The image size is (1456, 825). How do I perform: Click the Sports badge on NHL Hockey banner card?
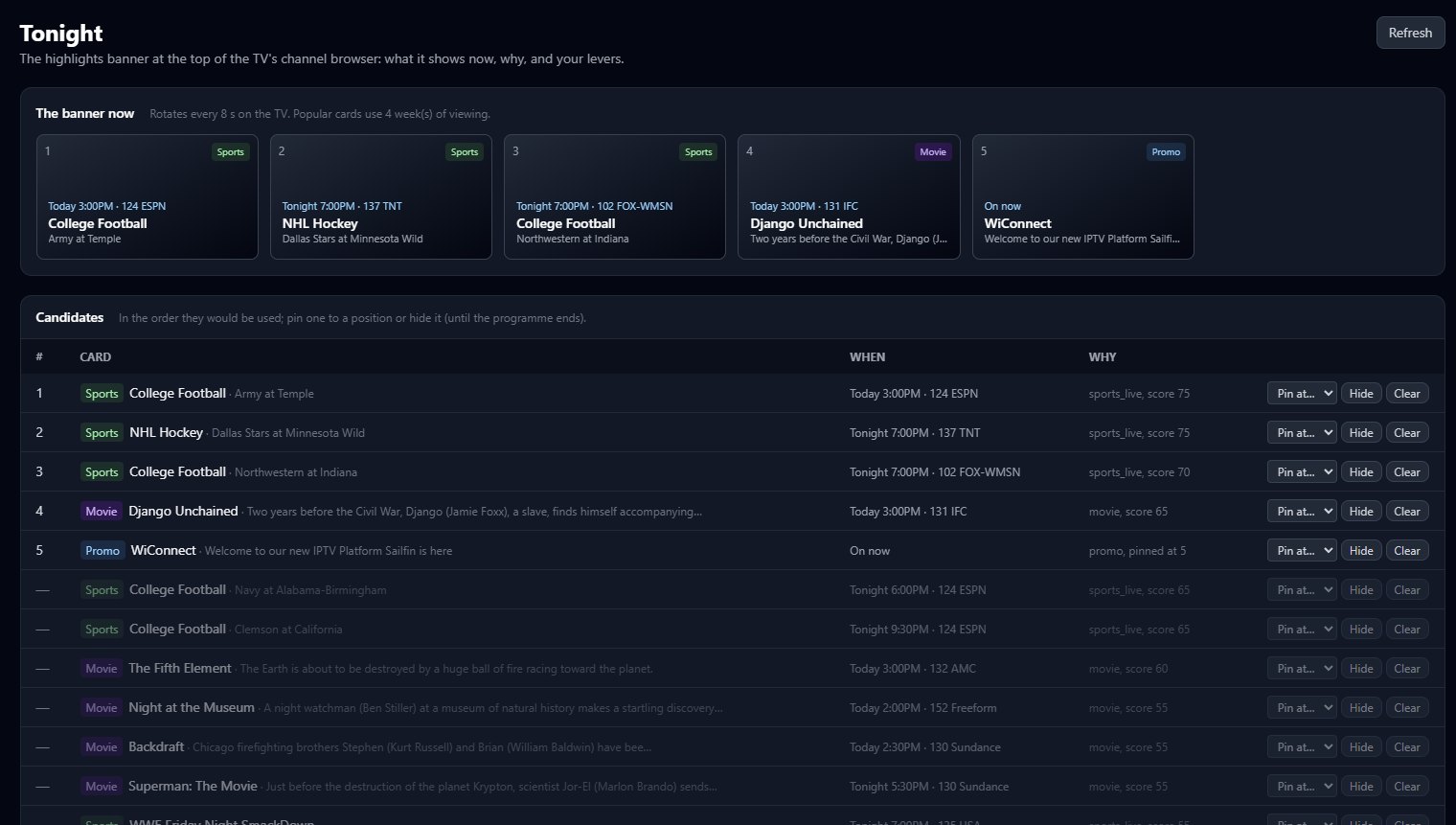[465, 151]
